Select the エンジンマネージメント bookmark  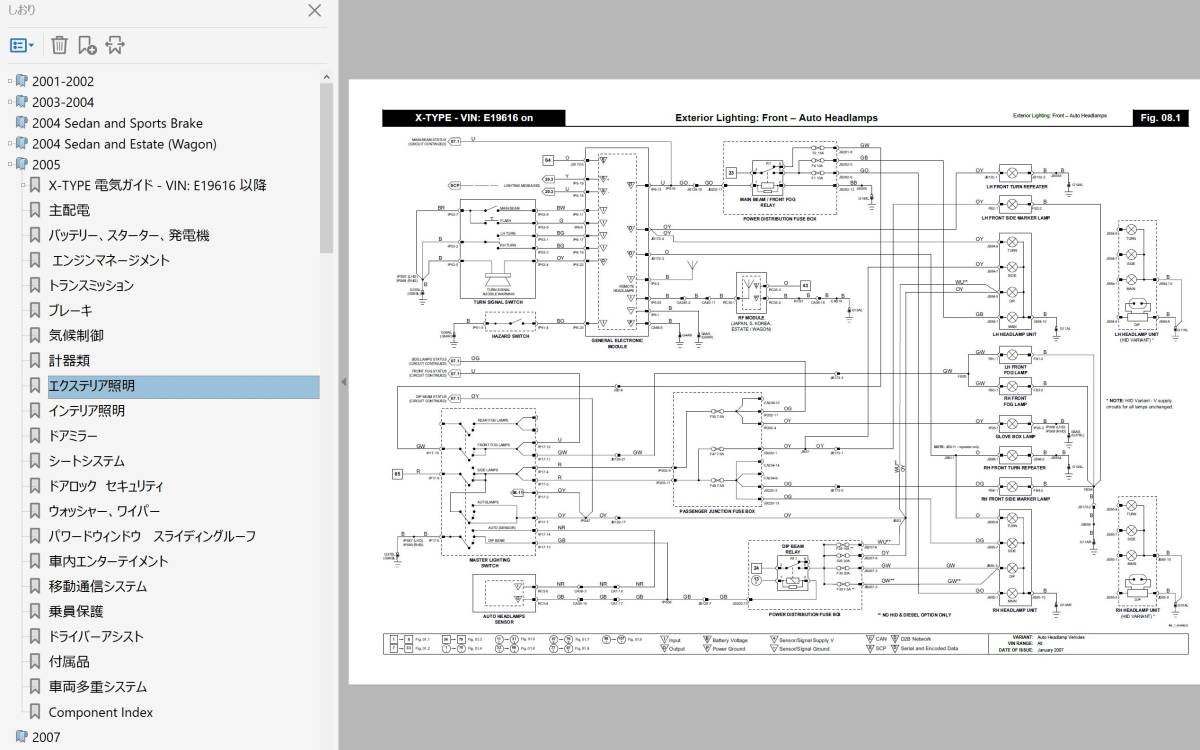(110, 260)
